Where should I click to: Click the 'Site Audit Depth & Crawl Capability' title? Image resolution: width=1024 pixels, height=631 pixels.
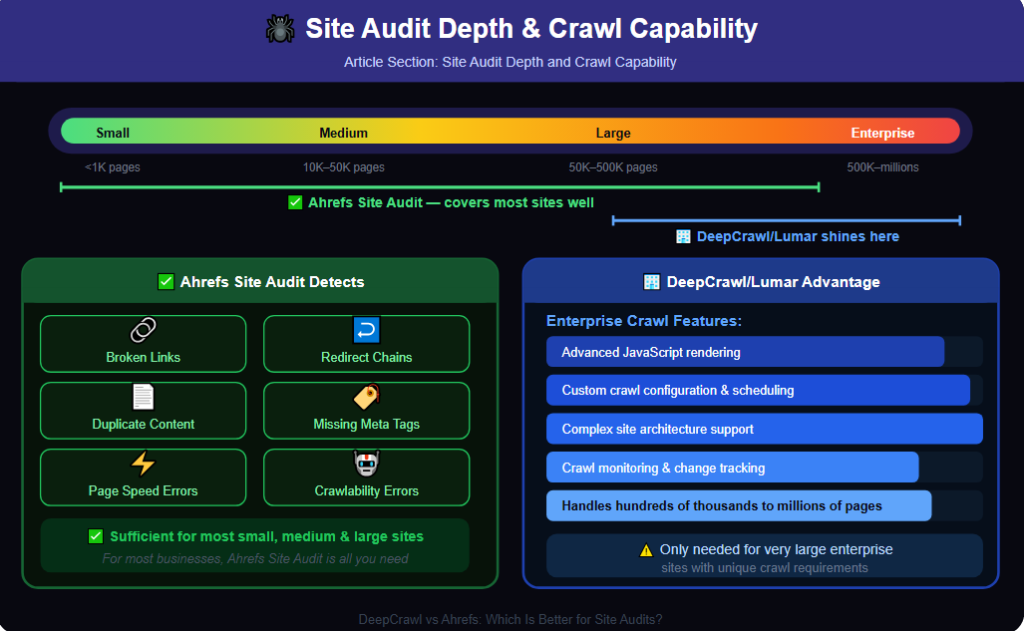[x=532, y=29]
